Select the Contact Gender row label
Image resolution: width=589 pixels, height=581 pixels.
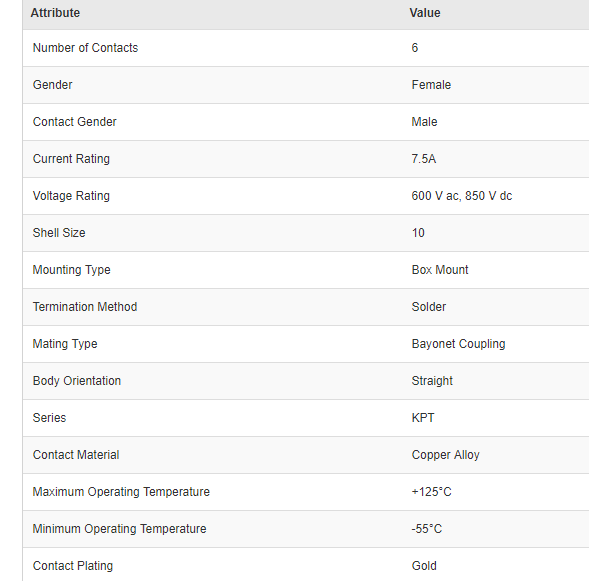(74, 122)
